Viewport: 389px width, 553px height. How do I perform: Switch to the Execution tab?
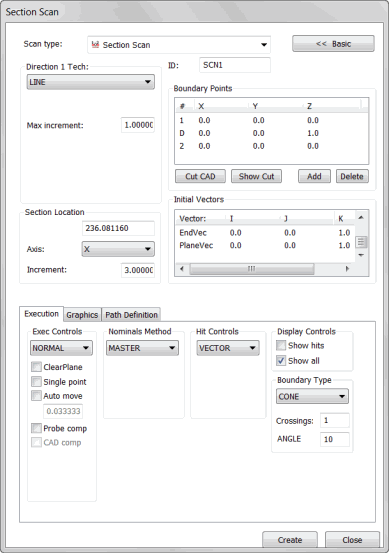click(x=42, y=314)
